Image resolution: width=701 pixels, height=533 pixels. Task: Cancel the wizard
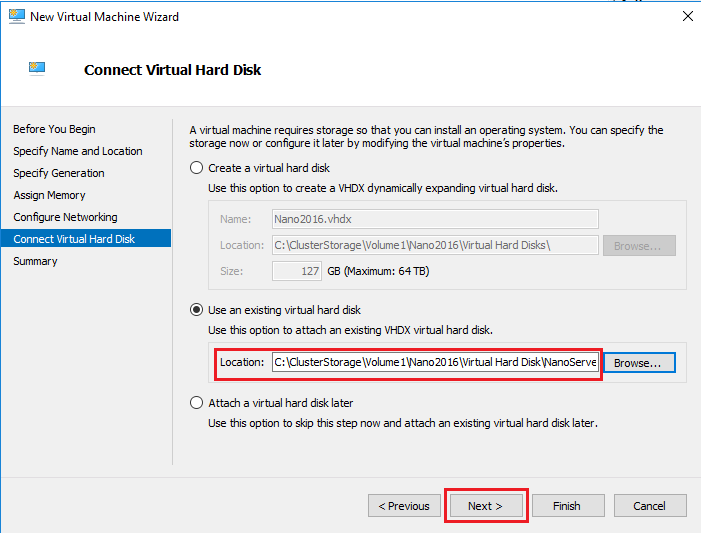tap(649, 506)
